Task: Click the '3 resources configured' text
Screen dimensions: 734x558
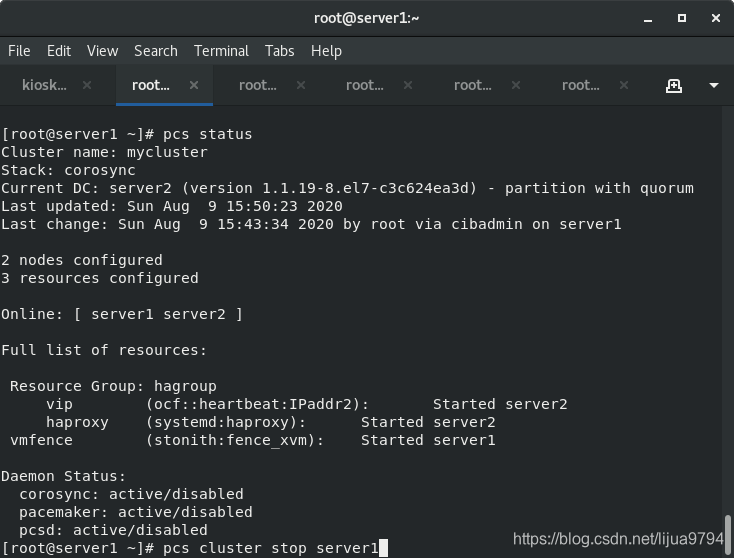Action: [x=100, y=278]
